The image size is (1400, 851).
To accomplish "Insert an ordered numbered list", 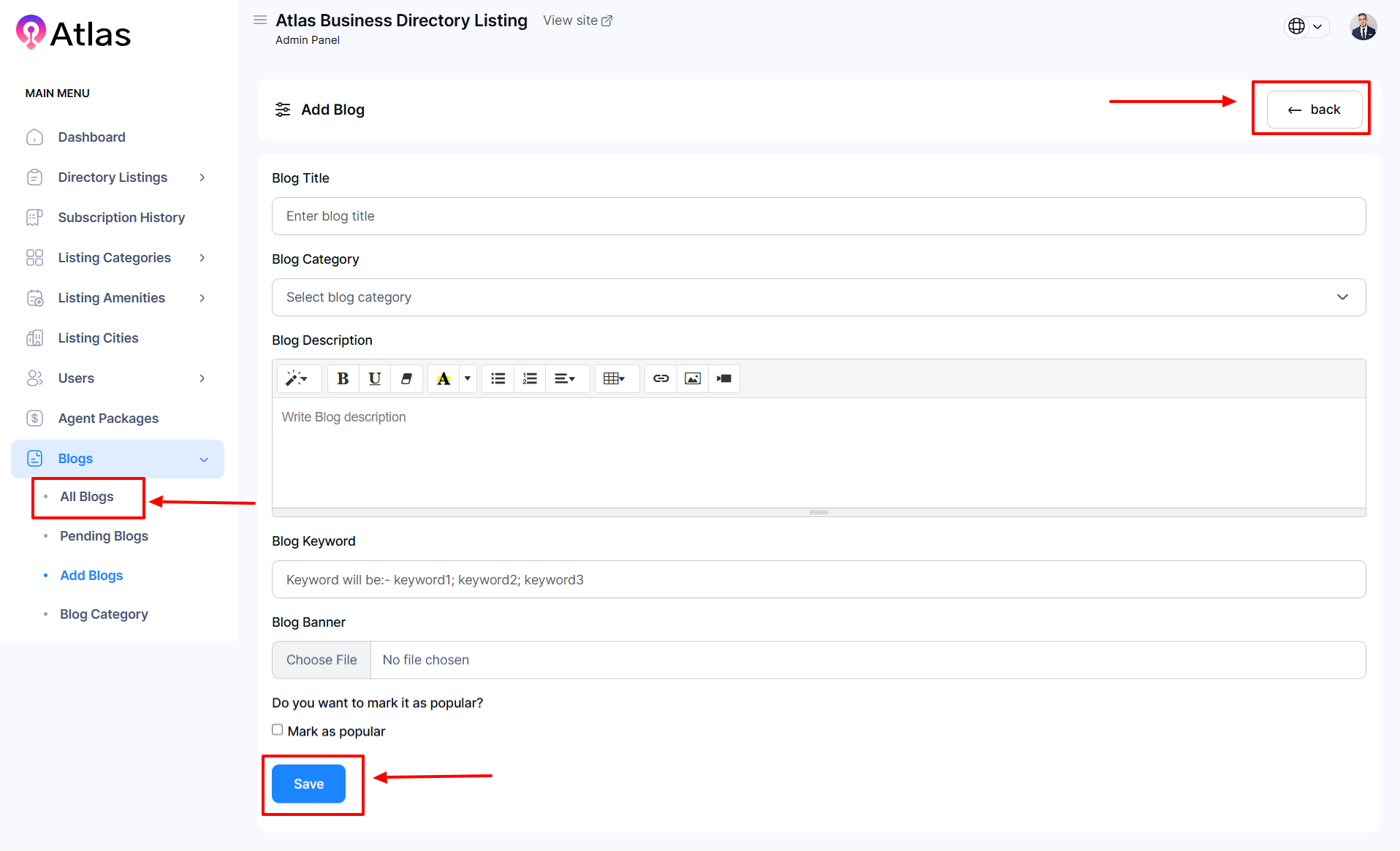I will (x=530, y=378).
